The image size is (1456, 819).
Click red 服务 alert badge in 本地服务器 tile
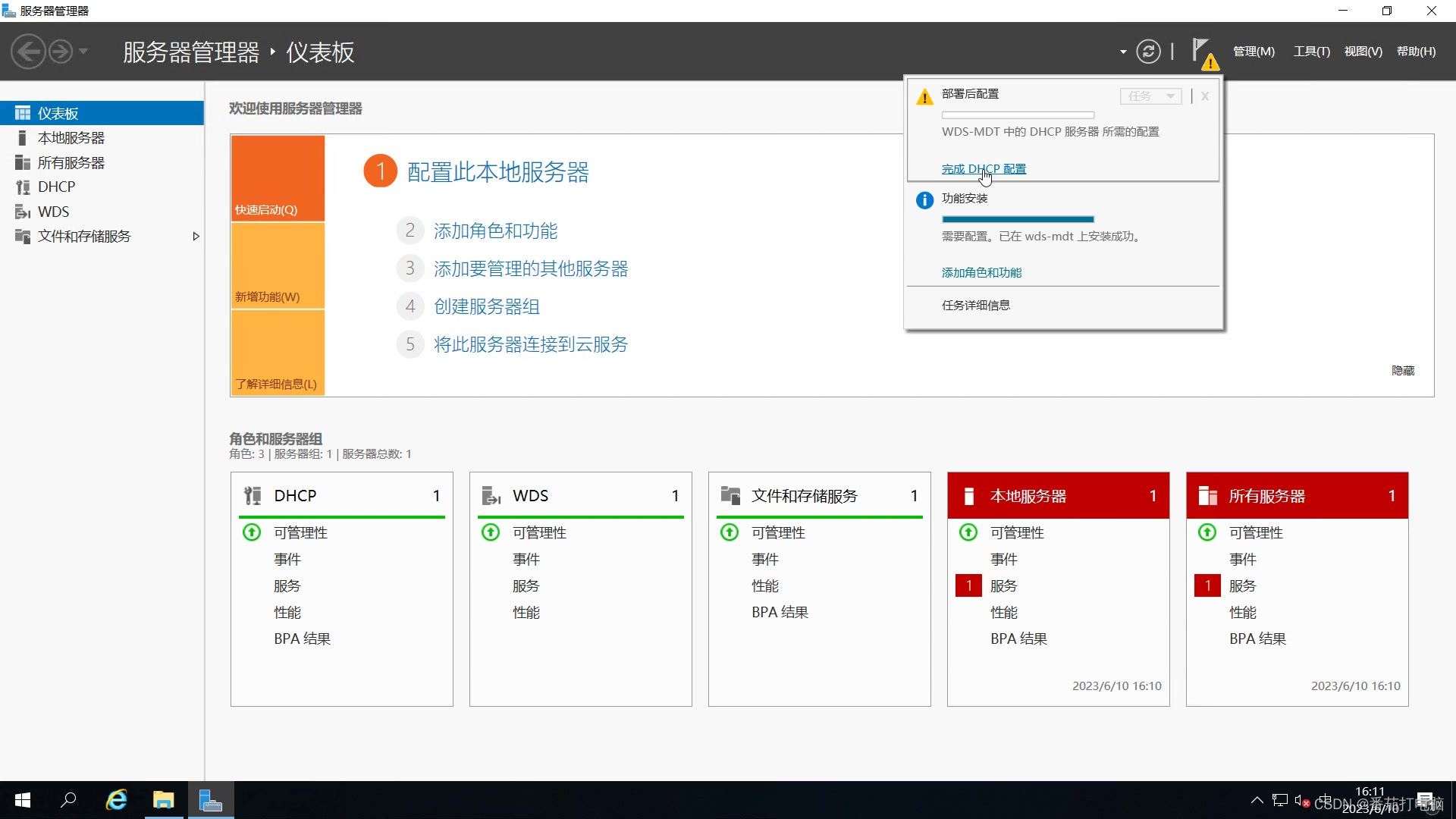tap(968, 585)
